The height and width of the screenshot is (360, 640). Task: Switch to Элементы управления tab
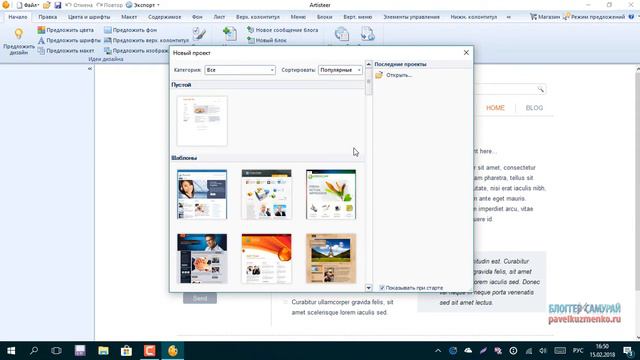(x=411, y=17)
